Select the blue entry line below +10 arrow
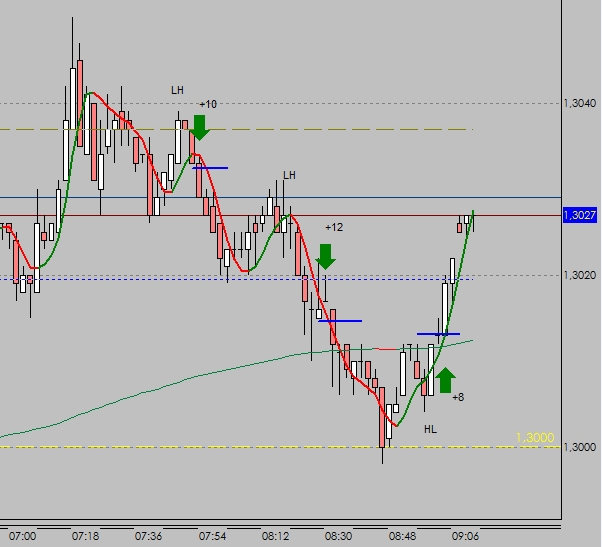 click(x=210, y=168)
